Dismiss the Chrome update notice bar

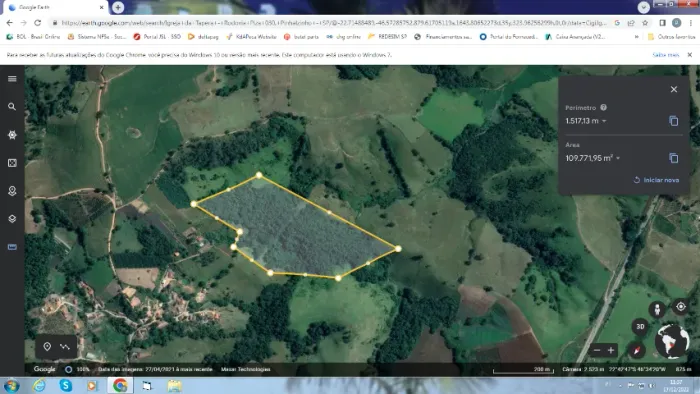(x=690, y=55)
